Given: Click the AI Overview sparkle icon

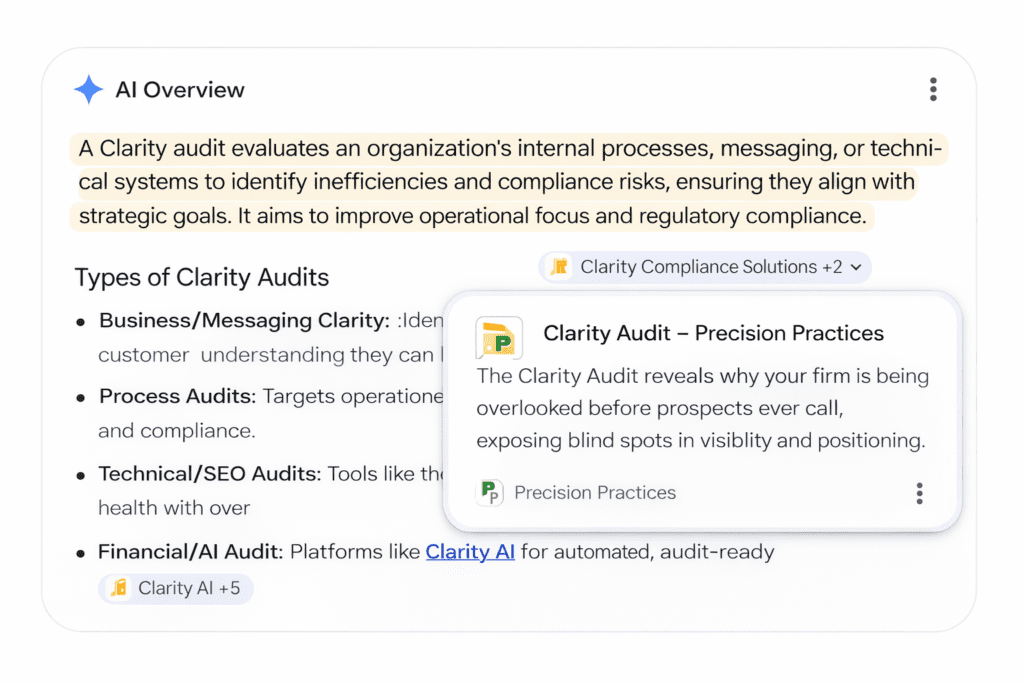Looking at the screenshot, I should pyautogui.click(x=88, y=89).
